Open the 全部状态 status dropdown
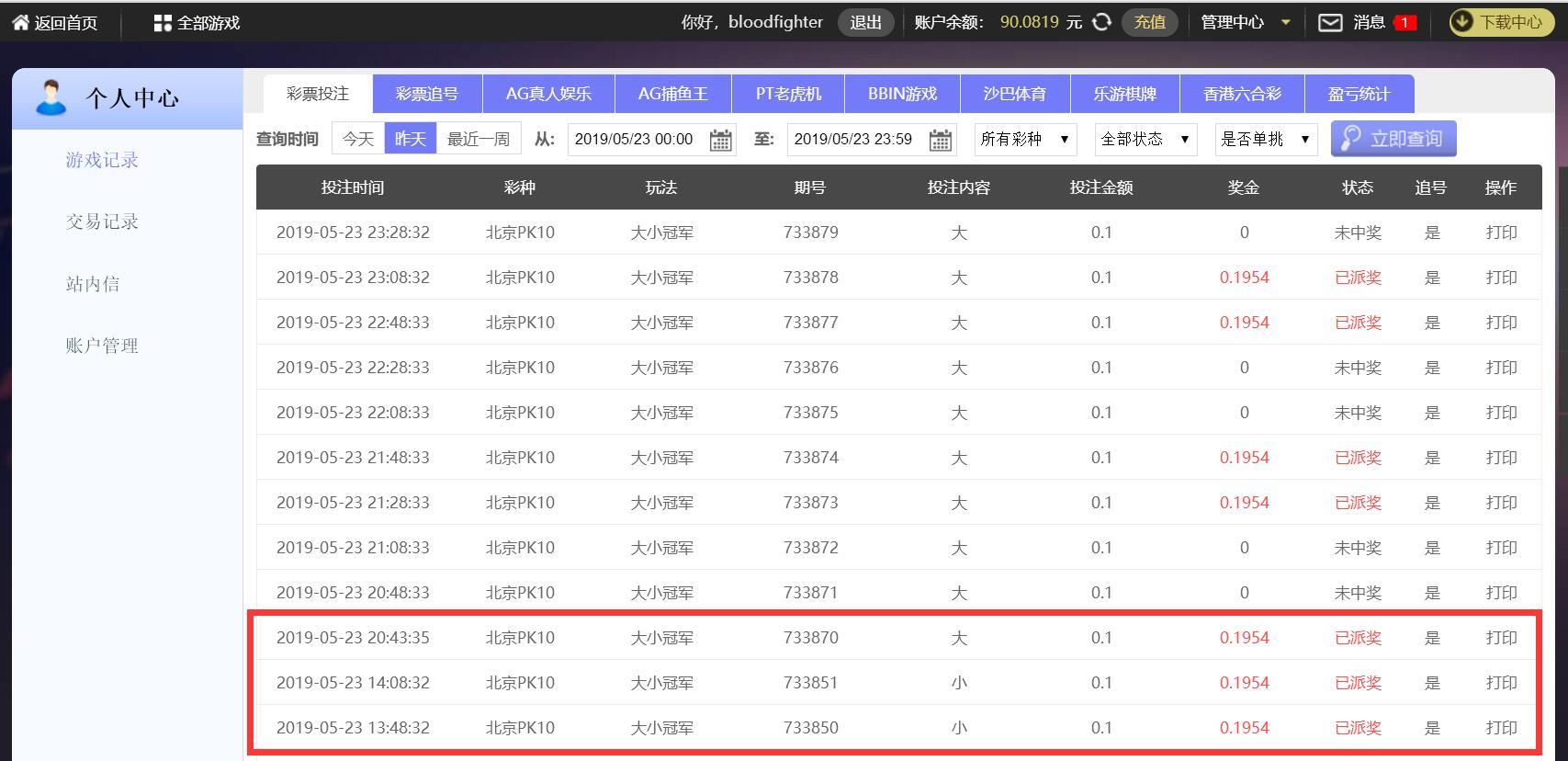Image resolution: width=1568 pixels, height=761 pixels. coord(1145,139)
